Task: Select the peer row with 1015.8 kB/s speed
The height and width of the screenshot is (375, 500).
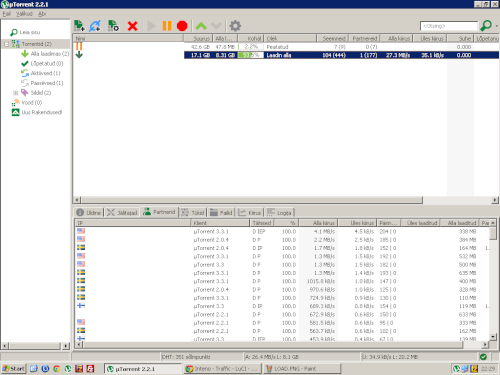Action: (283, 281)
